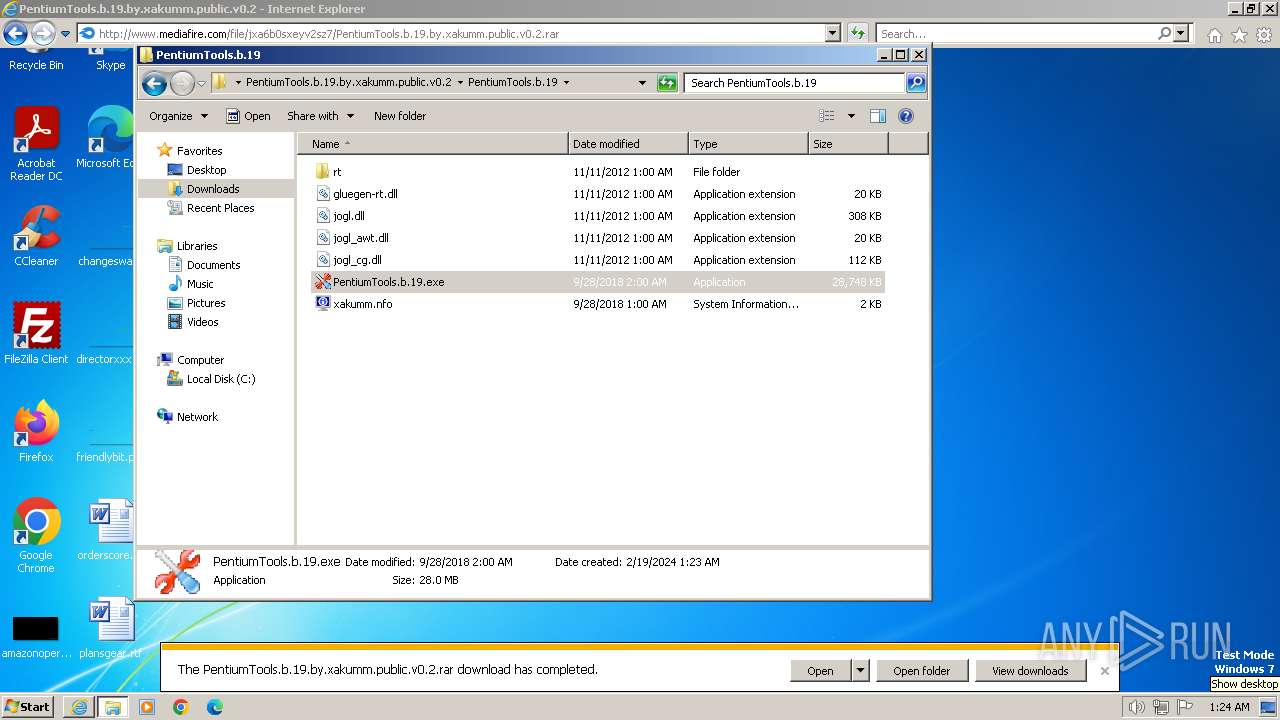The height and width of the screenshot is (720, 1280).
Task: Change view layout icon
Action: pyautogui.click(x=827, y=116)
